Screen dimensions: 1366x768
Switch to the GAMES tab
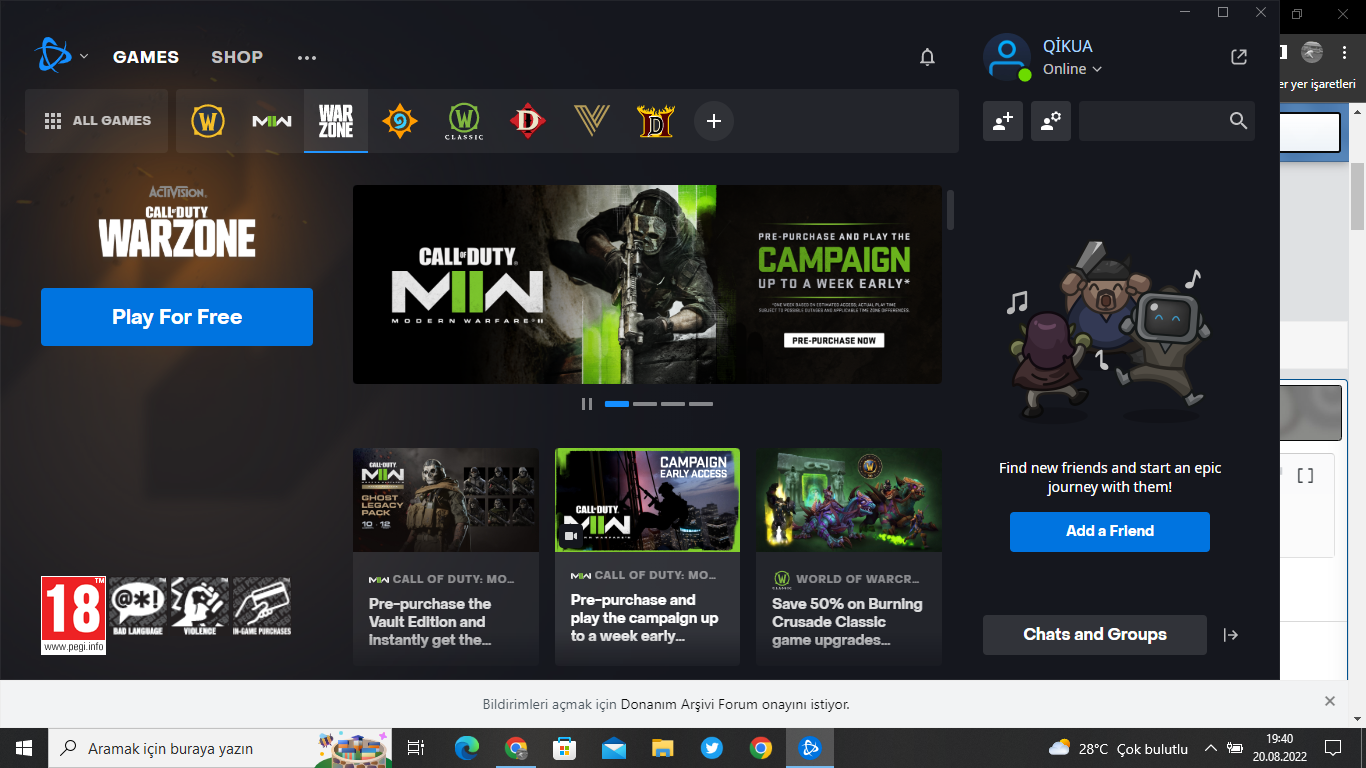tap(146, 57)
